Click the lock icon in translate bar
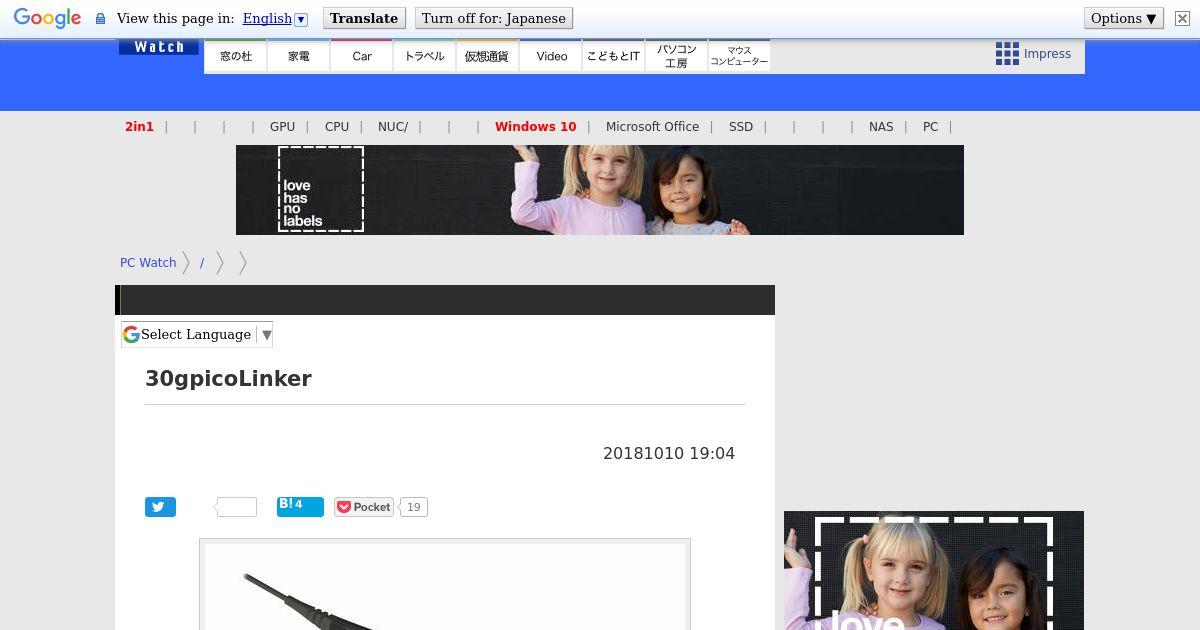The width and height of the screenshot is (1200, 630). pos(100,19)
